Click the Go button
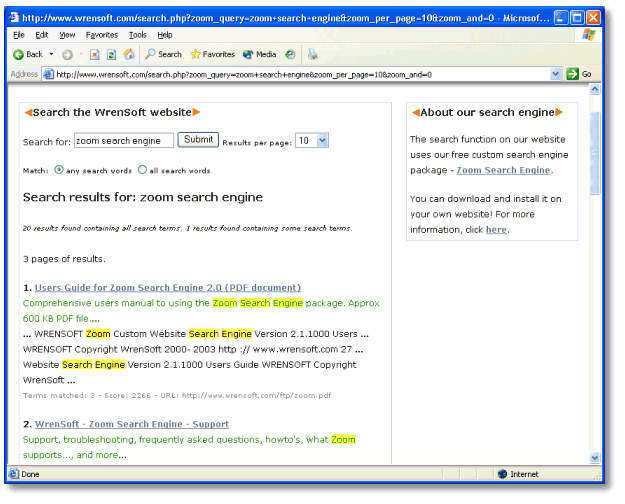Image resolution: width=625 pixels, height=504 pixels. pyautogui.click(x=579, y=74)
